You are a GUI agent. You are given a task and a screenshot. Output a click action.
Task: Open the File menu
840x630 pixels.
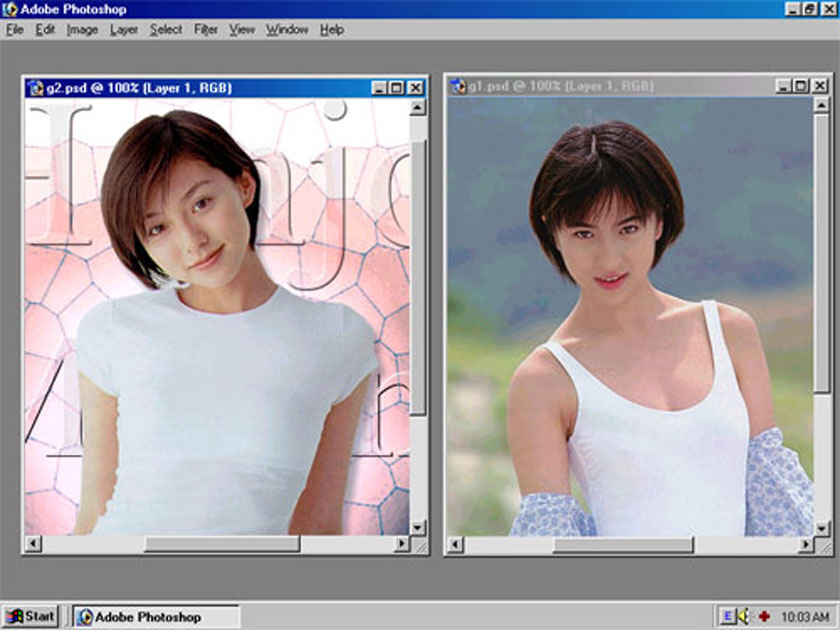[14, 30]
